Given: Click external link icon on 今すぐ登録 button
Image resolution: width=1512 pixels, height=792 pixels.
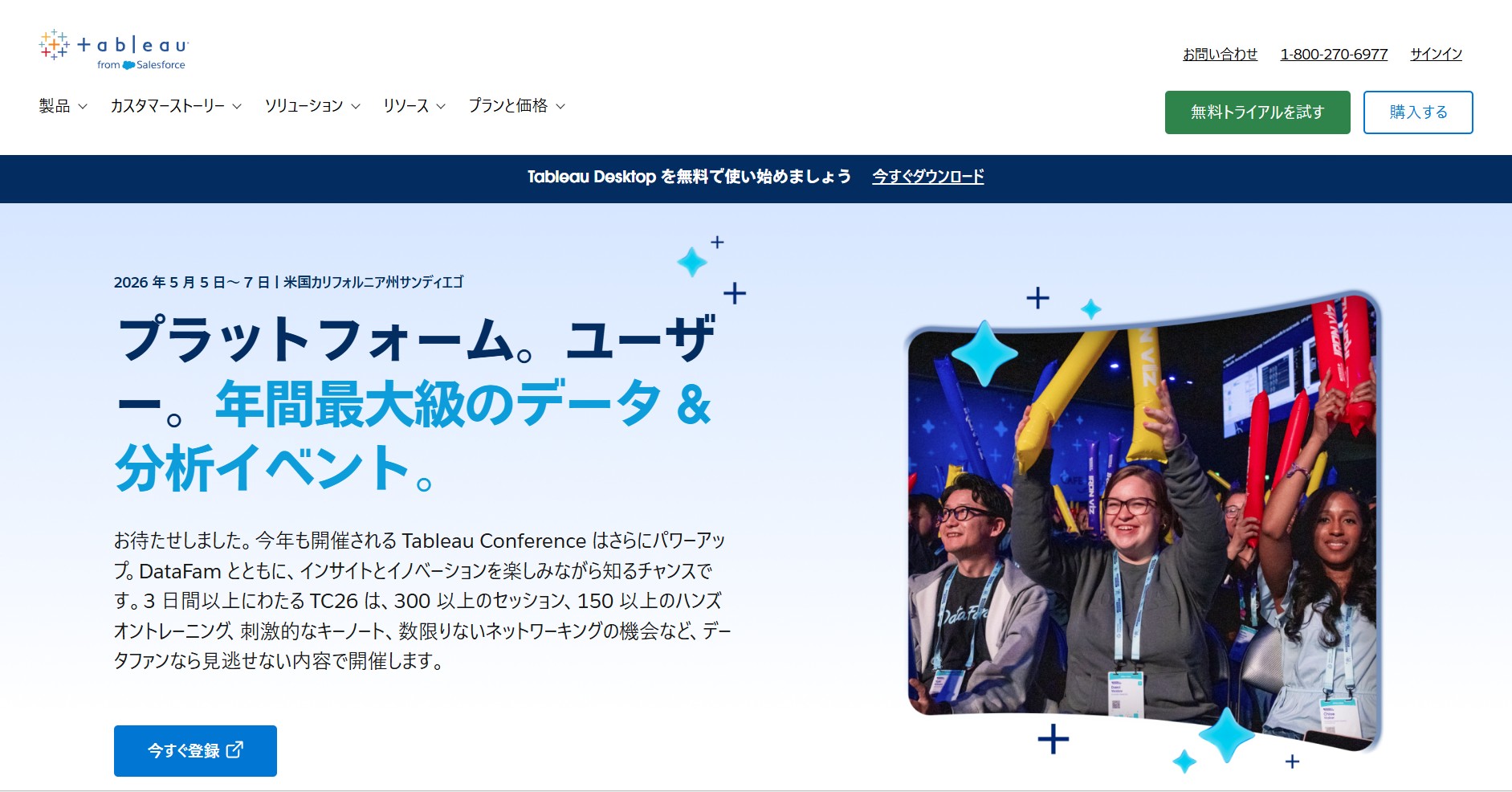Looking at the screenshot, I should [x=234, y=750].
